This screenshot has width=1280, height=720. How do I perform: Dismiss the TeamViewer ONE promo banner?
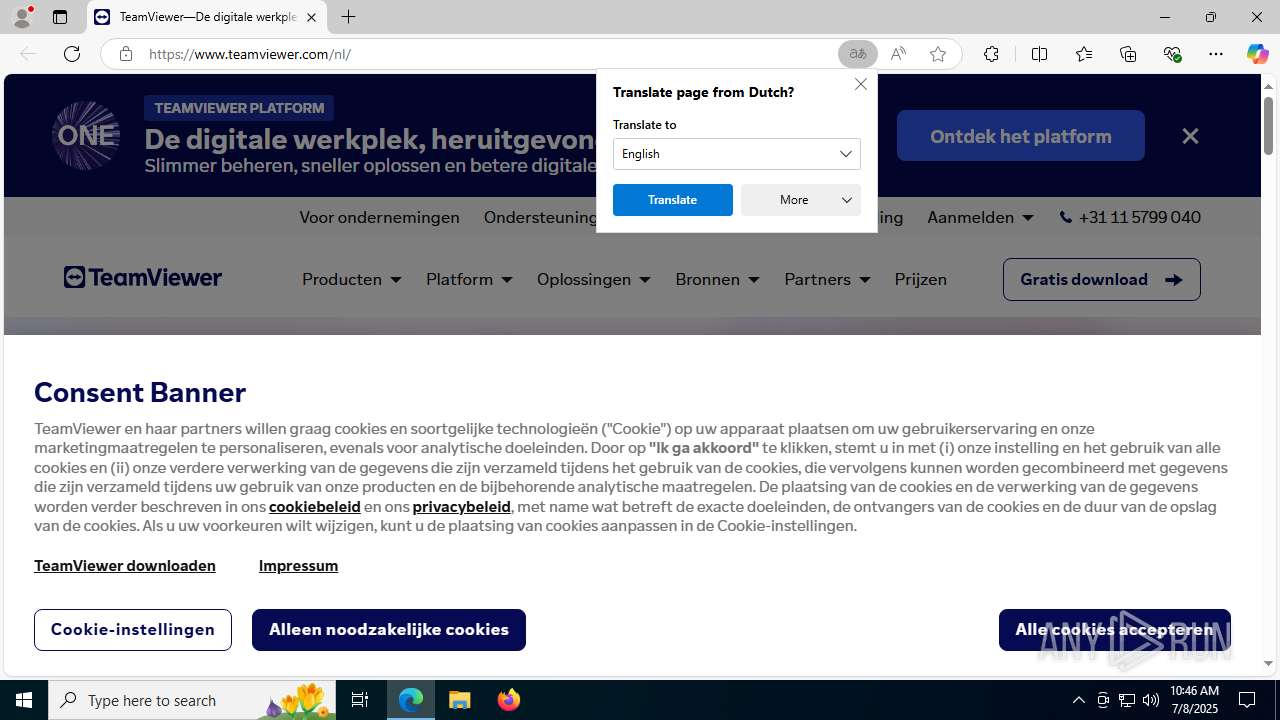click(1190, 136)
